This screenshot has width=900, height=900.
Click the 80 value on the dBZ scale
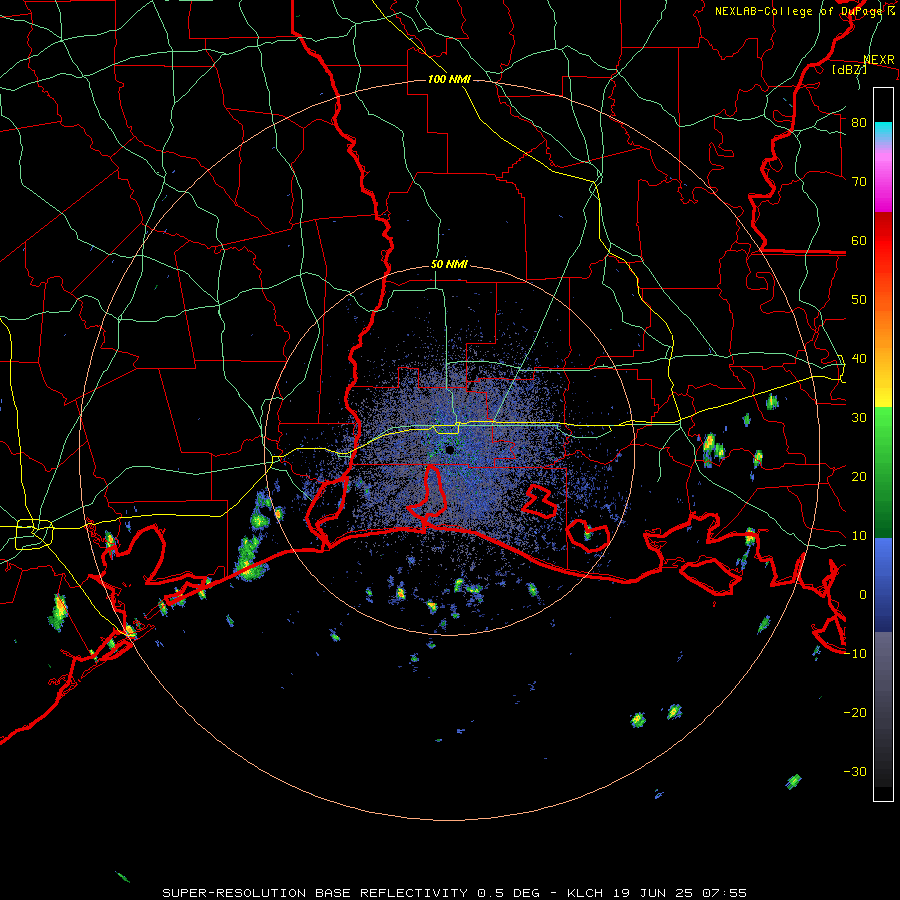859,123
